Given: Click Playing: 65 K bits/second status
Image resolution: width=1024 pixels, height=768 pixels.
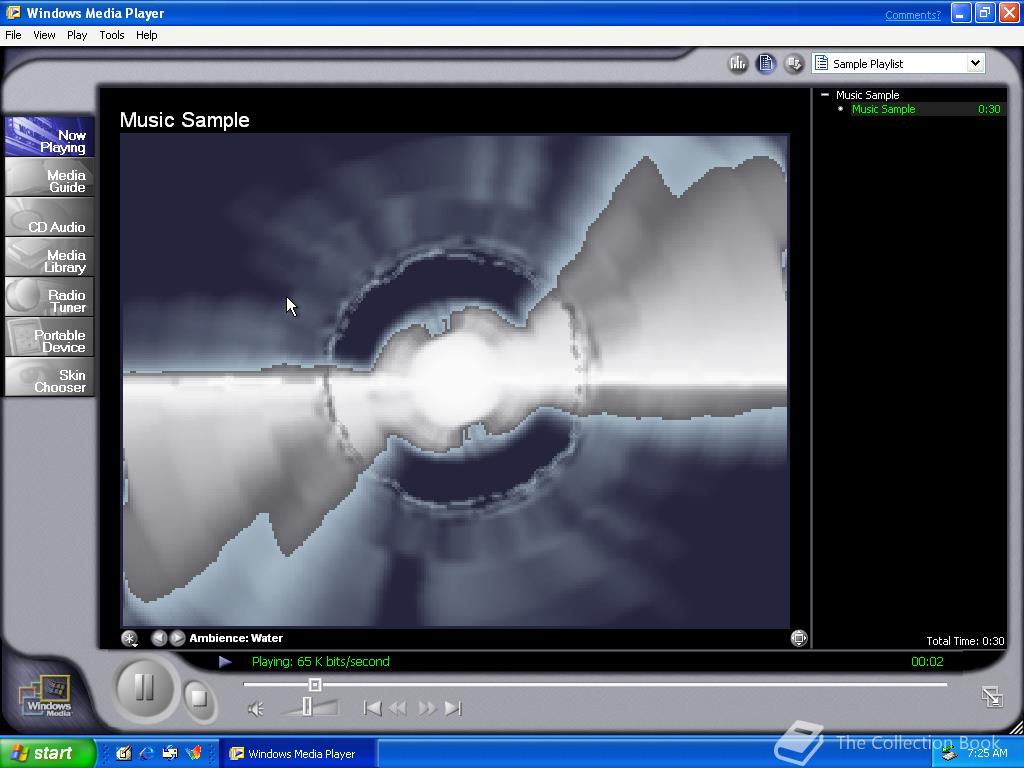Looking at the screenshot, I should (x=321, y=662).
